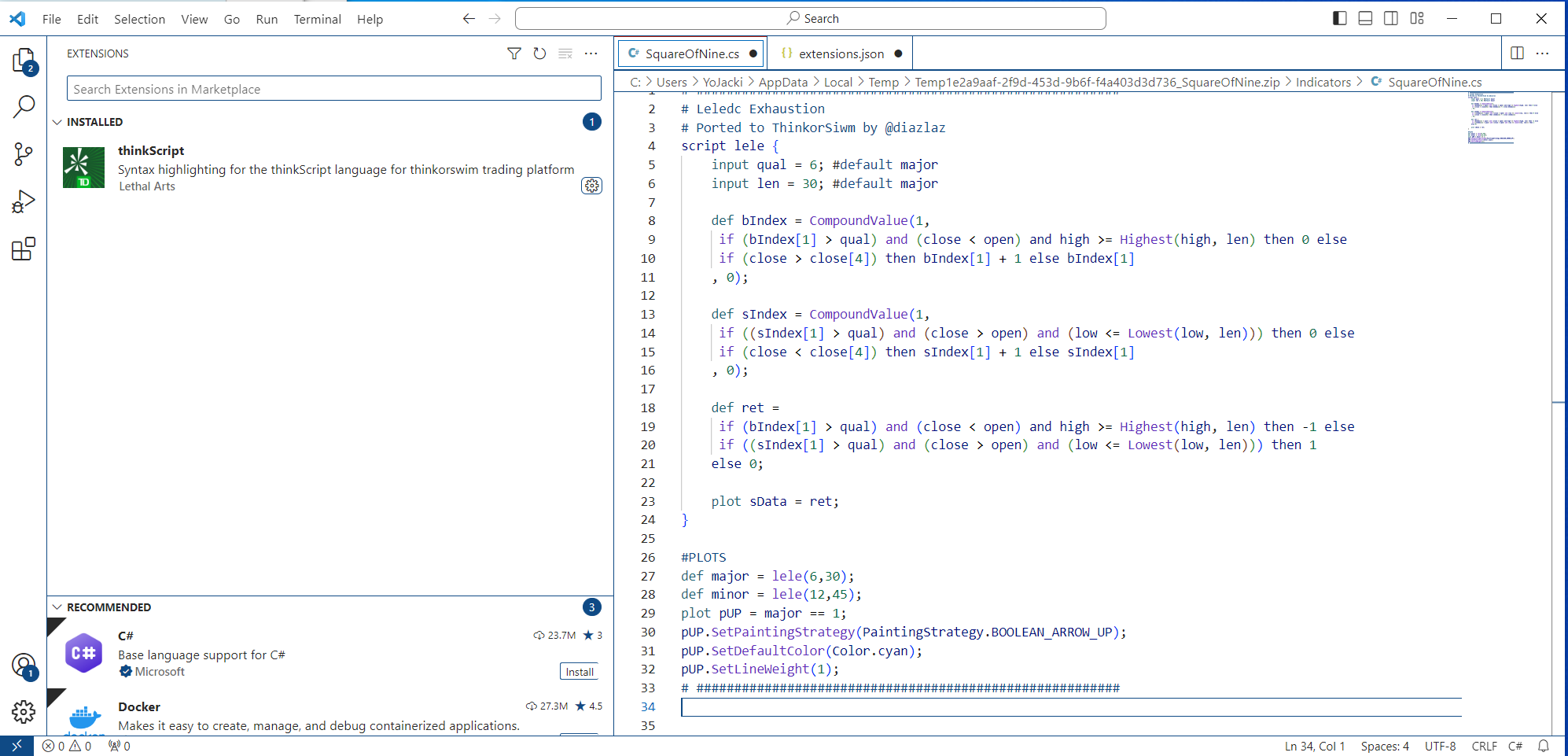Screen dimensions: 1568x756
Task: Open Customize Layout icon
Action: (1417, 19)
